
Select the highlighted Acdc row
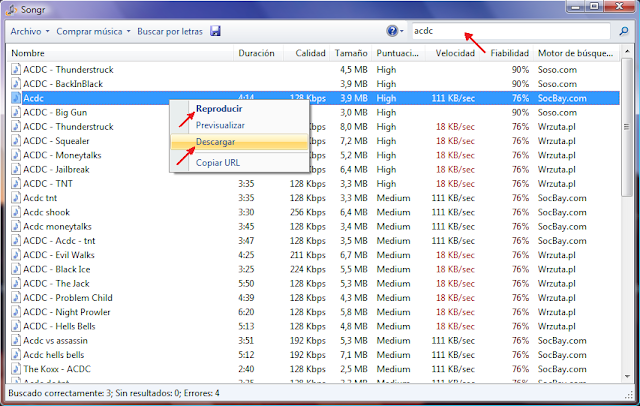tap(313, 98)
